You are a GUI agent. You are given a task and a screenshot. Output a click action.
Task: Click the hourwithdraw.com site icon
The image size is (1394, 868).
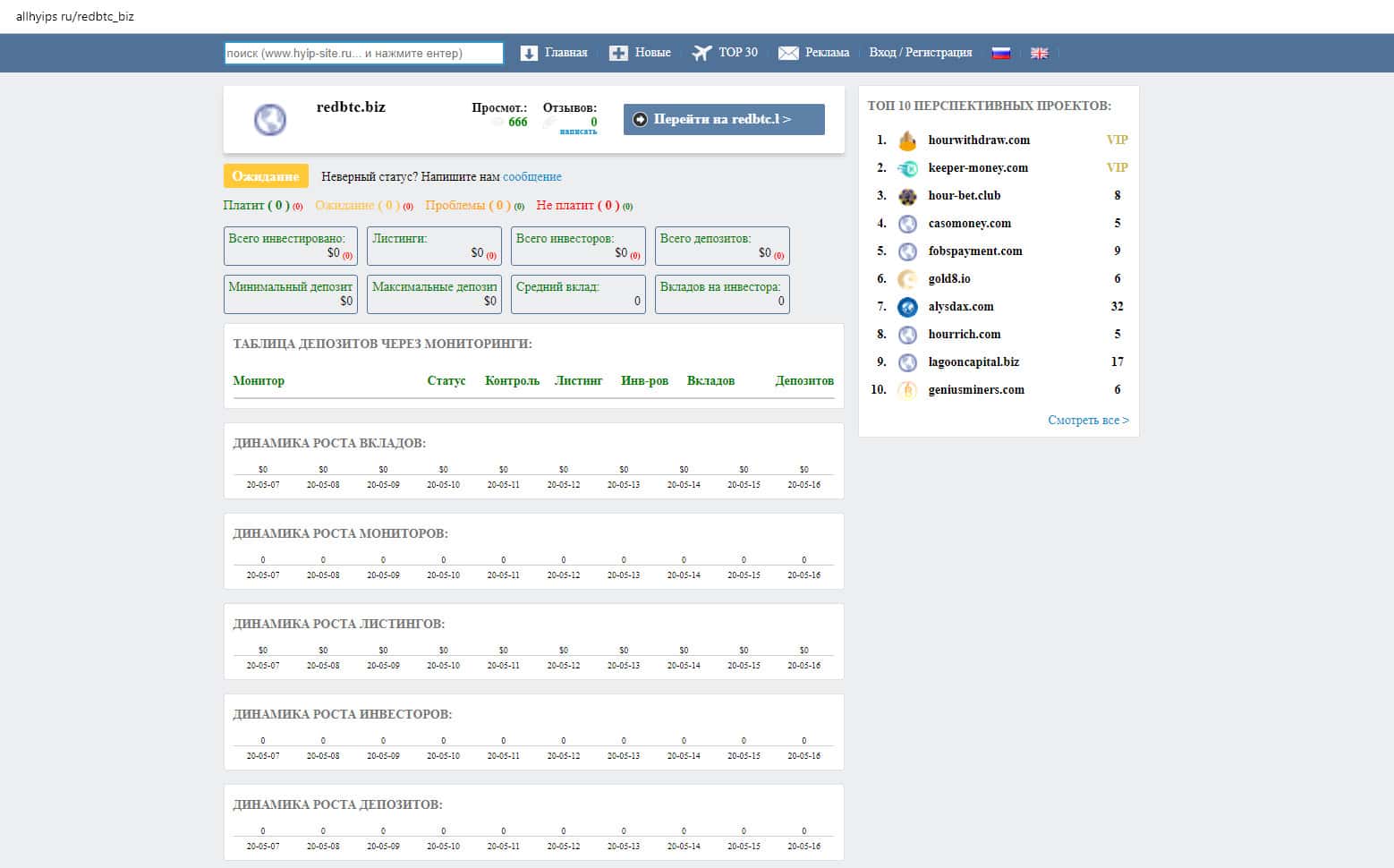[907, 140]
